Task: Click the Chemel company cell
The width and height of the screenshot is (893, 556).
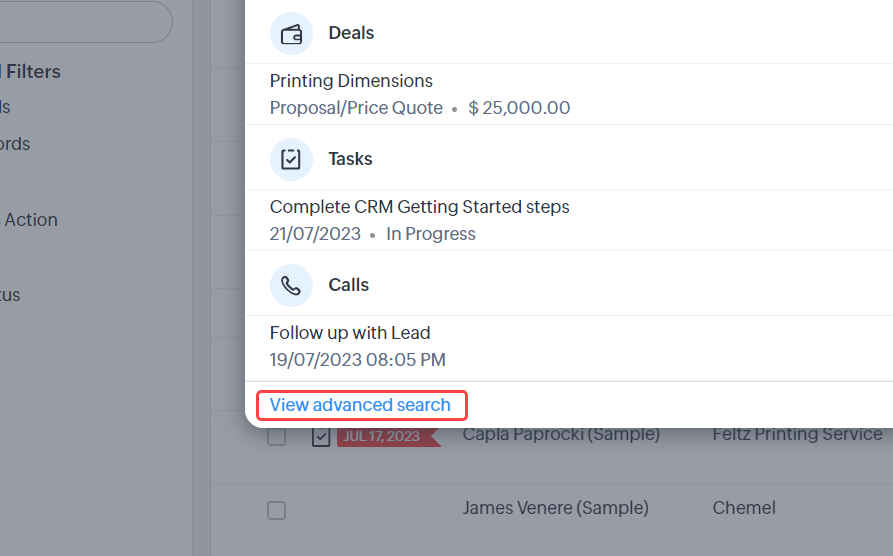Action: 744,508
